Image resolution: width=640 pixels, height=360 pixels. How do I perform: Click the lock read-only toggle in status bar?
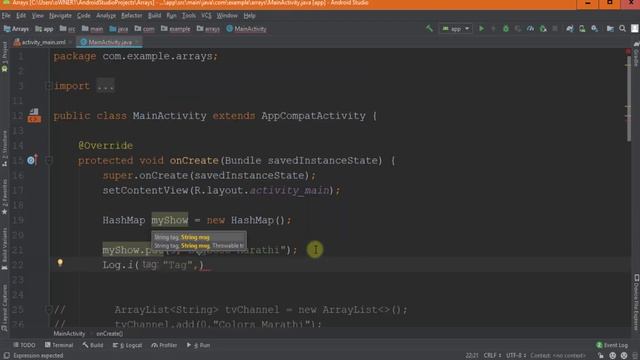point(601,356)
